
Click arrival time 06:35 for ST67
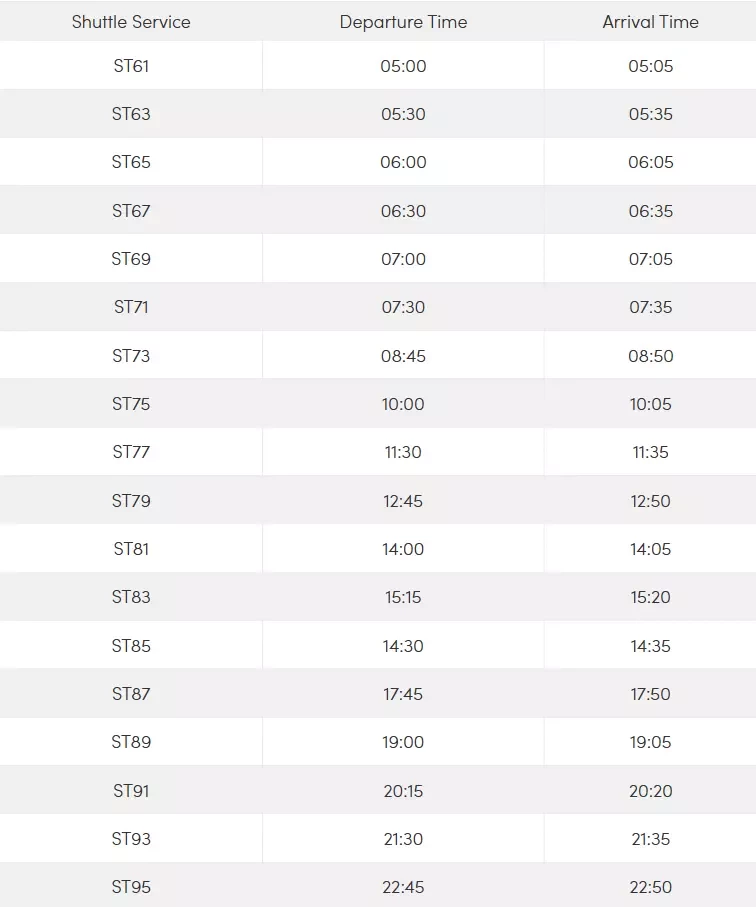click(x=650, y=211)
